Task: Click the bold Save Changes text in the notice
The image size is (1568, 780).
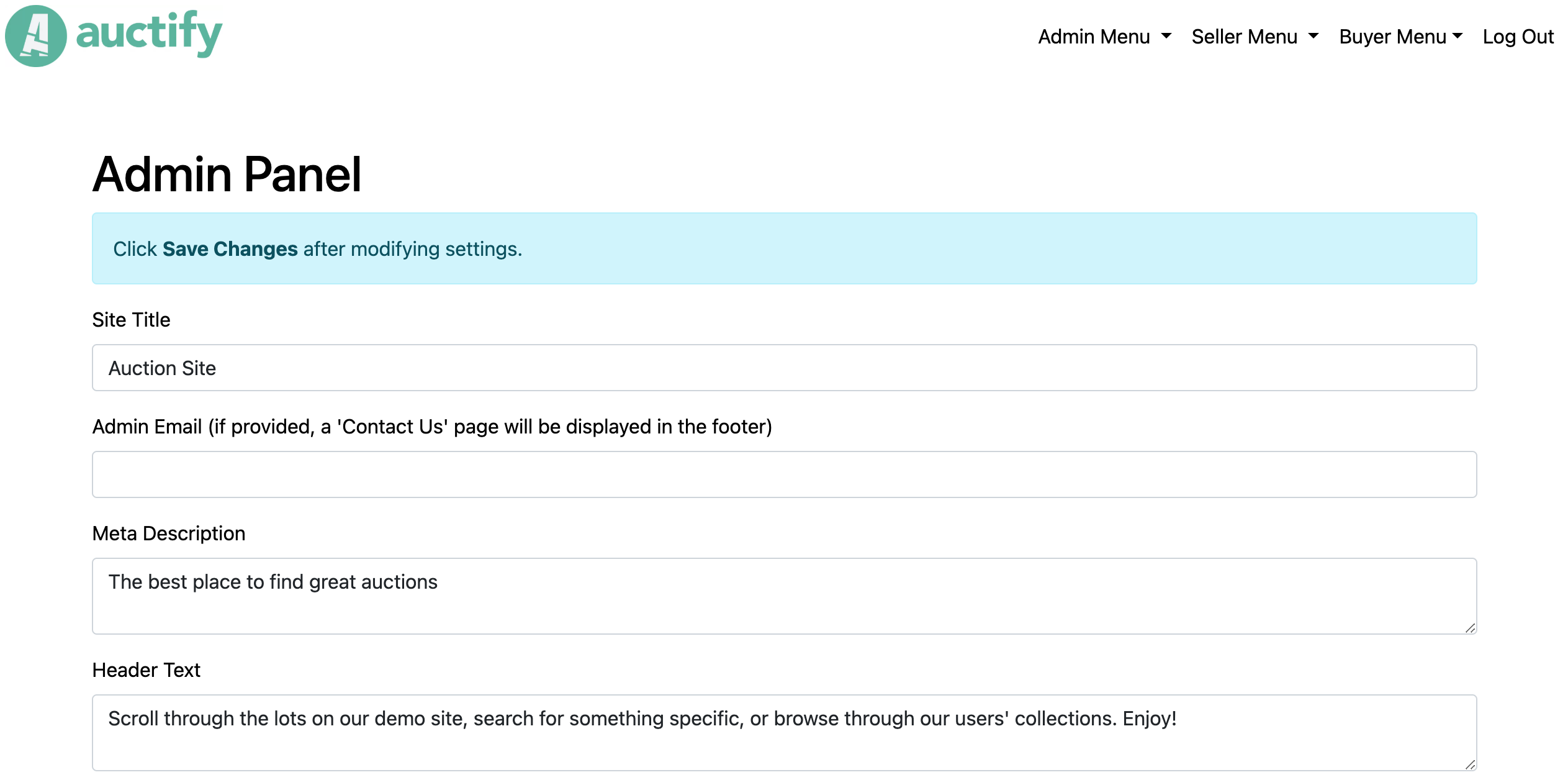Action: pyautogui.click(x=229, y=249)
